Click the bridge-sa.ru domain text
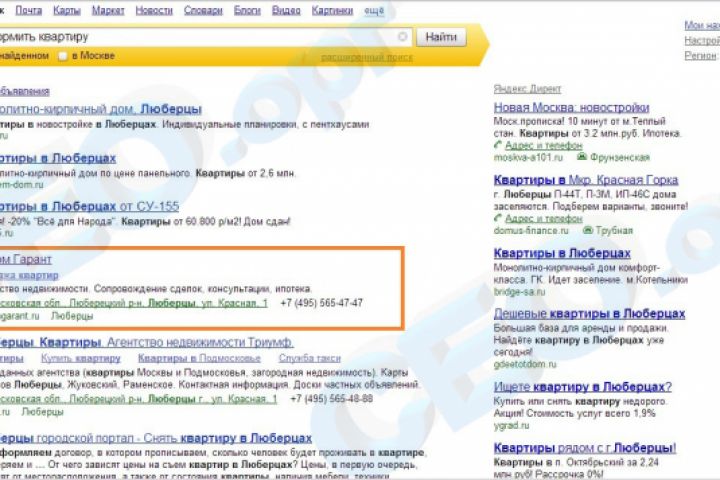Viewport: 720px width, 480px height. 519,292
